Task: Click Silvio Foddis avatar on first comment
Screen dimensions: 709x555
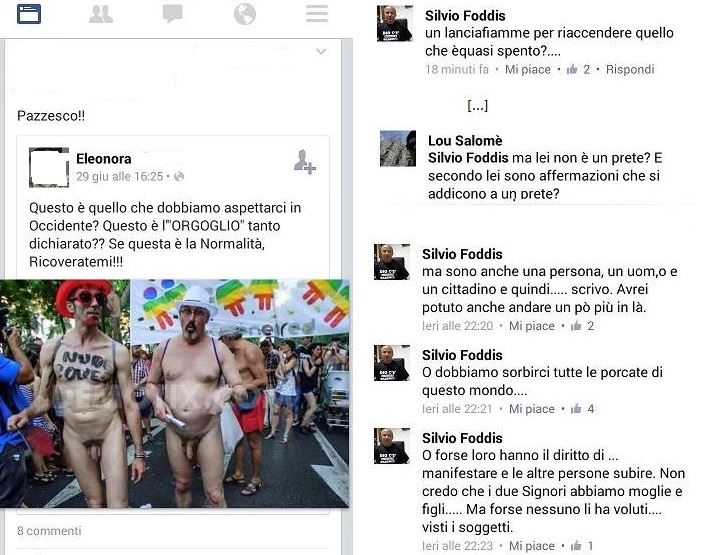Action: 395,24
